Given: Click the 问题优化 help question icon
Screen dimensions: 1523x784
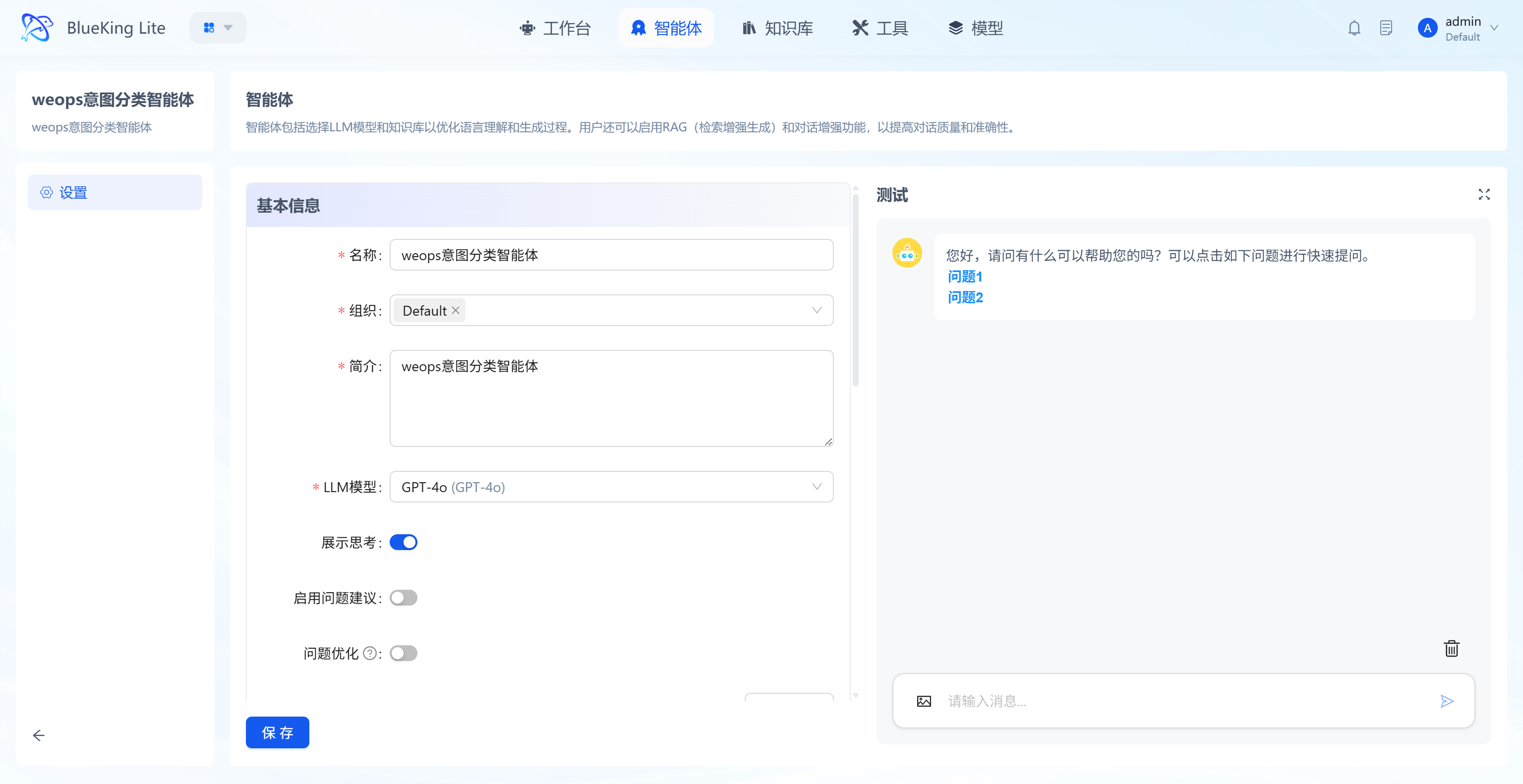Looking at the screenshot, I should click(369, 653).
